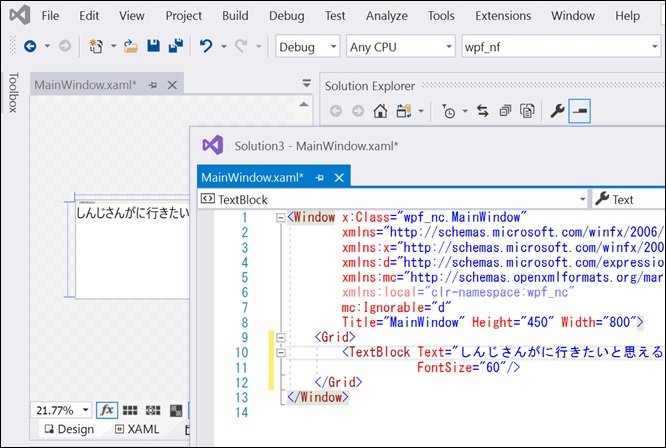Toggle snap to gridlines icon
The height and width of the screenshot is (448, 666).
153,410
